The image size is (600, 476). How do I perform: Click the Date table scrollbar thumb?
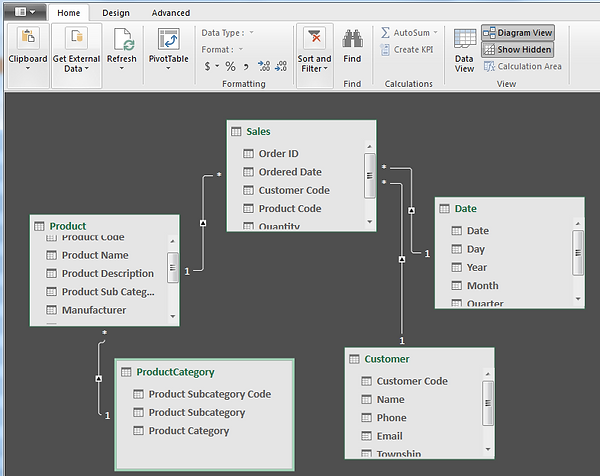(578, 253)
